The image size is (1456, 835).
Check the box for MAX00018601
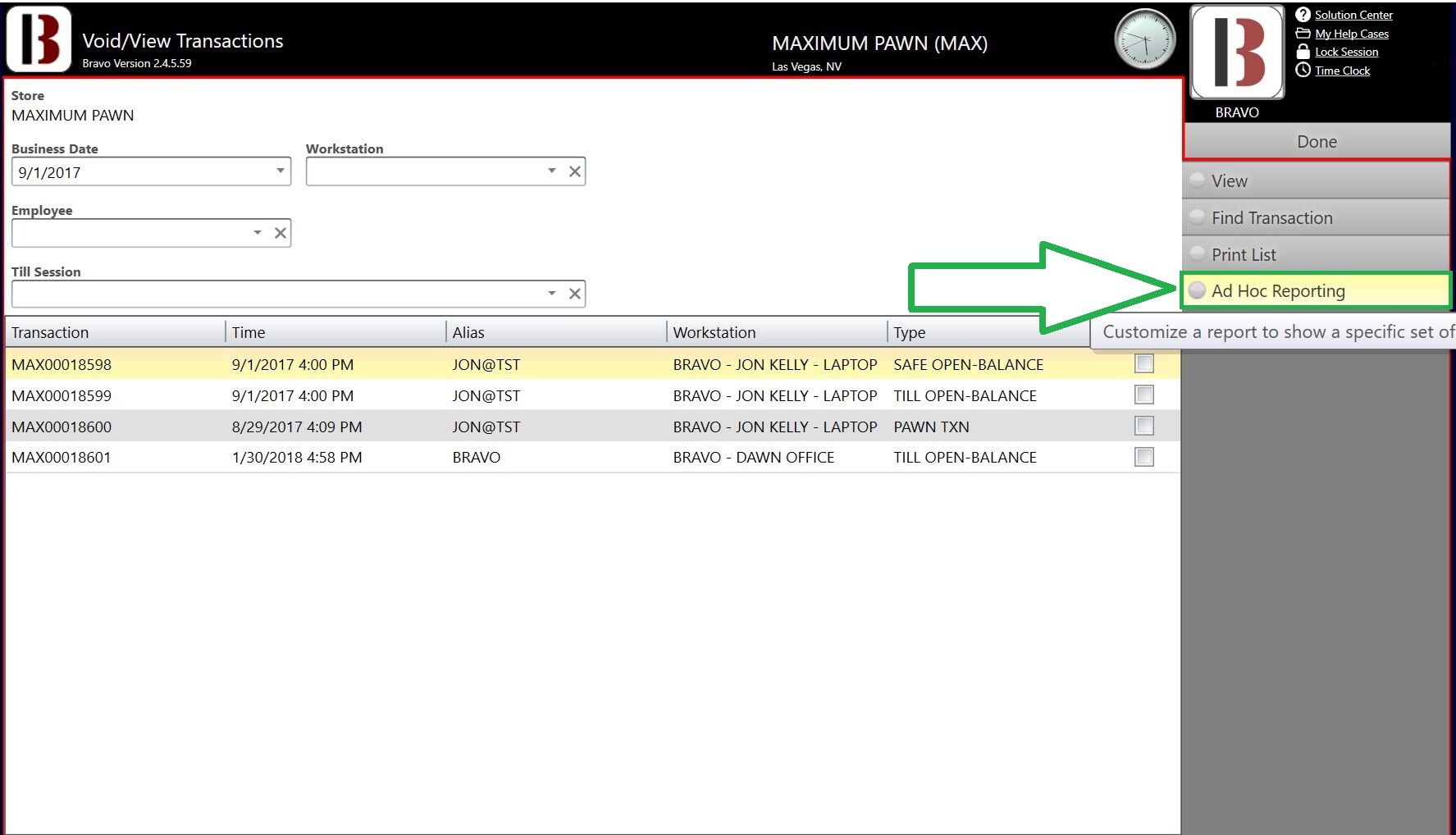(x=1144, y=457)
